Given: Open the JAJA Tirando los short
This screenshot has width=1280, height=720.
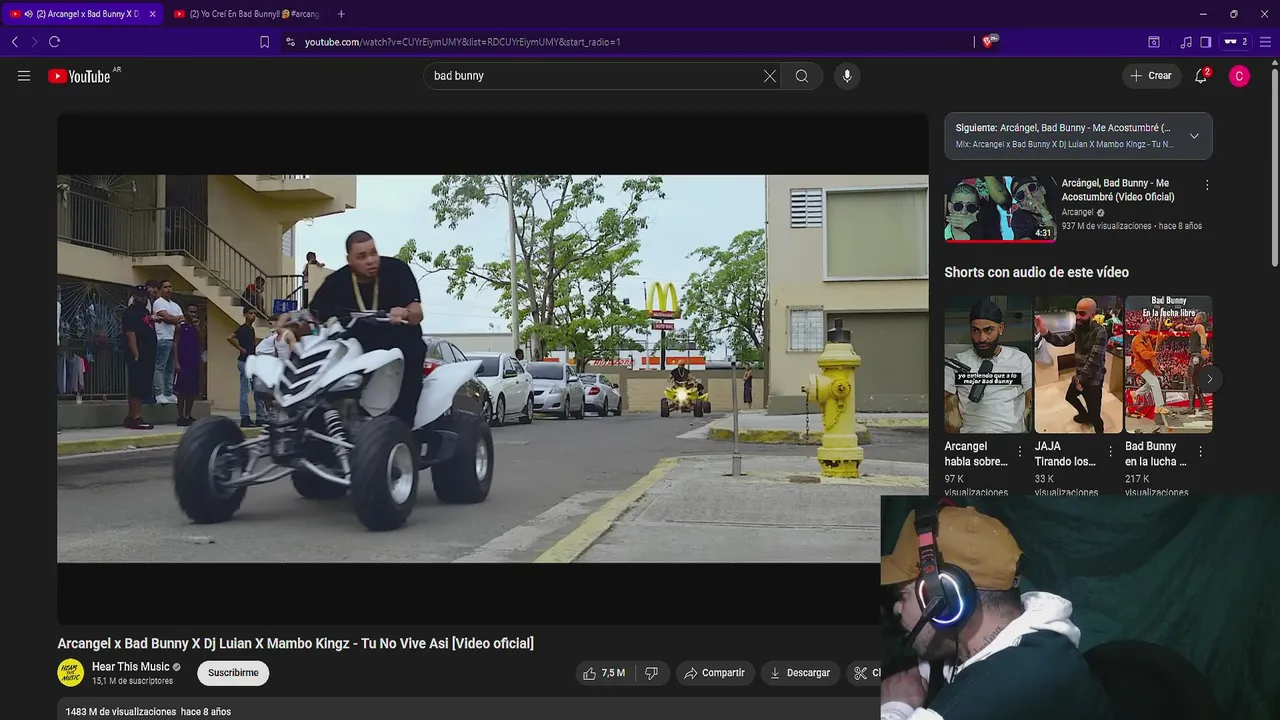Looking at the screenshot, I should 1078,364.
